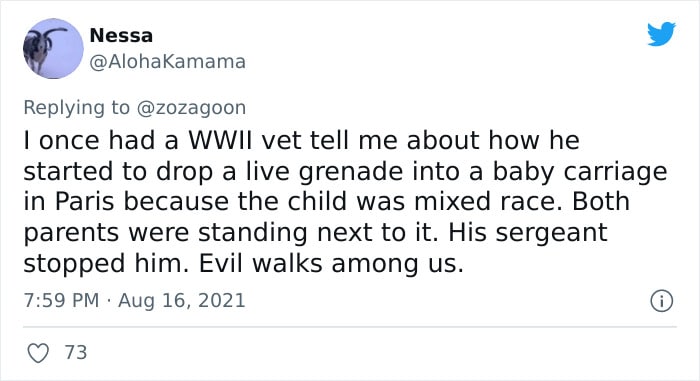Click the "I once had a" text
The width and height of the screenshot is (700, 381).
pos(101,141)
